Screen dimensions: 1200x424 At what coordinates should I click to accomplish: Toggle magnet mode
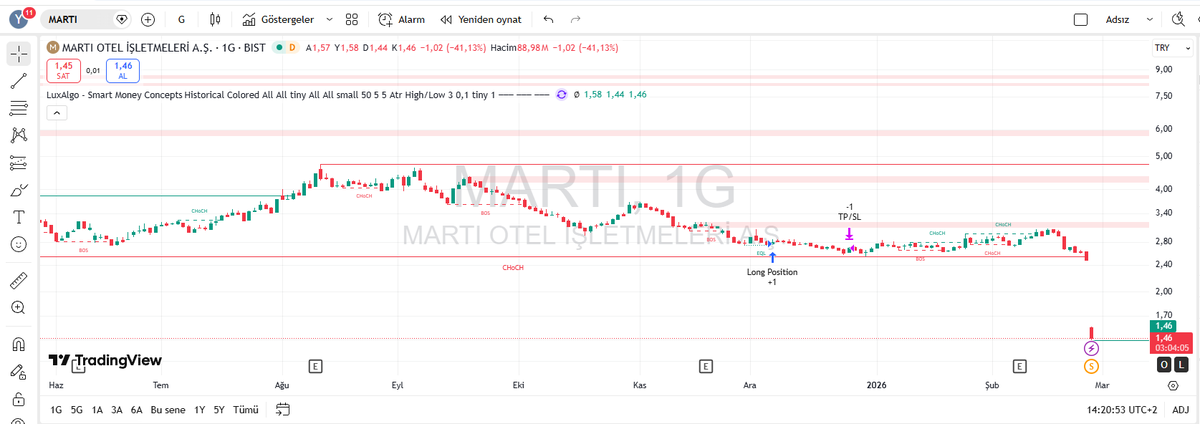(18, 344)
